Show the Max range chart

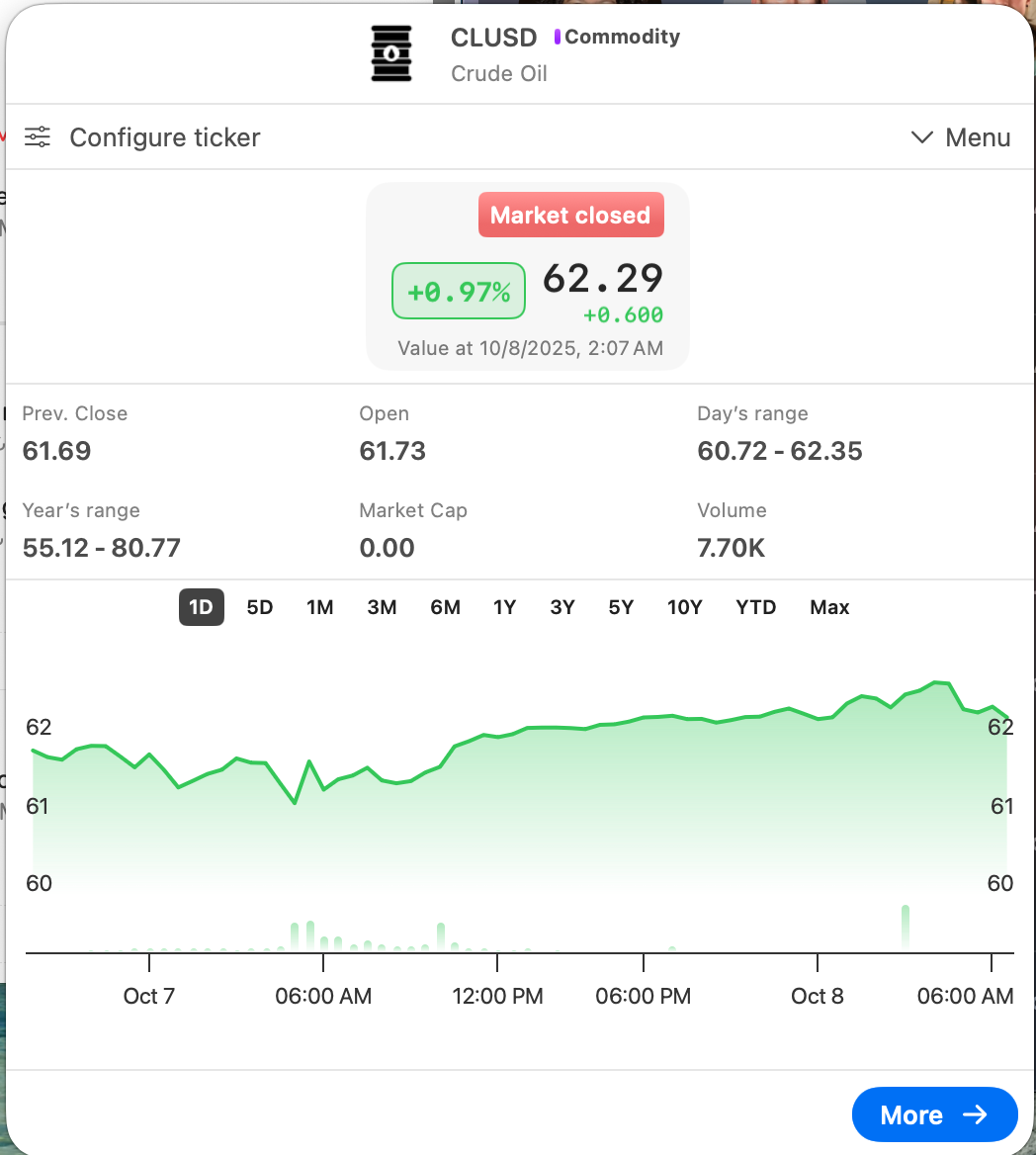tap(829, 607)
